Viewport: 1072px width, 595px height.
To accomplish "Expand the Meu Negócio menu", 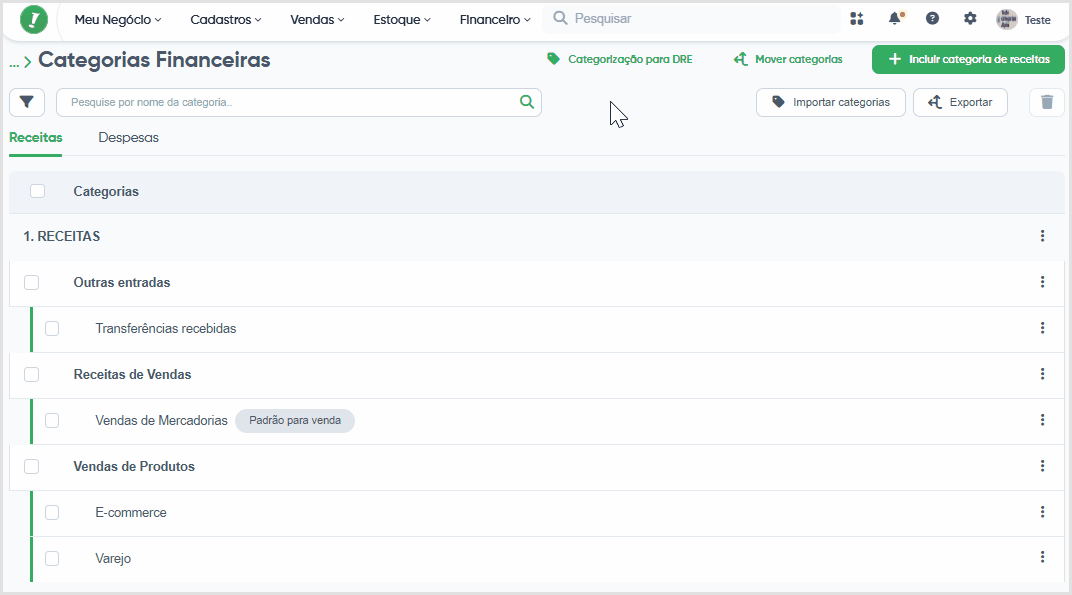I will 118,20.
